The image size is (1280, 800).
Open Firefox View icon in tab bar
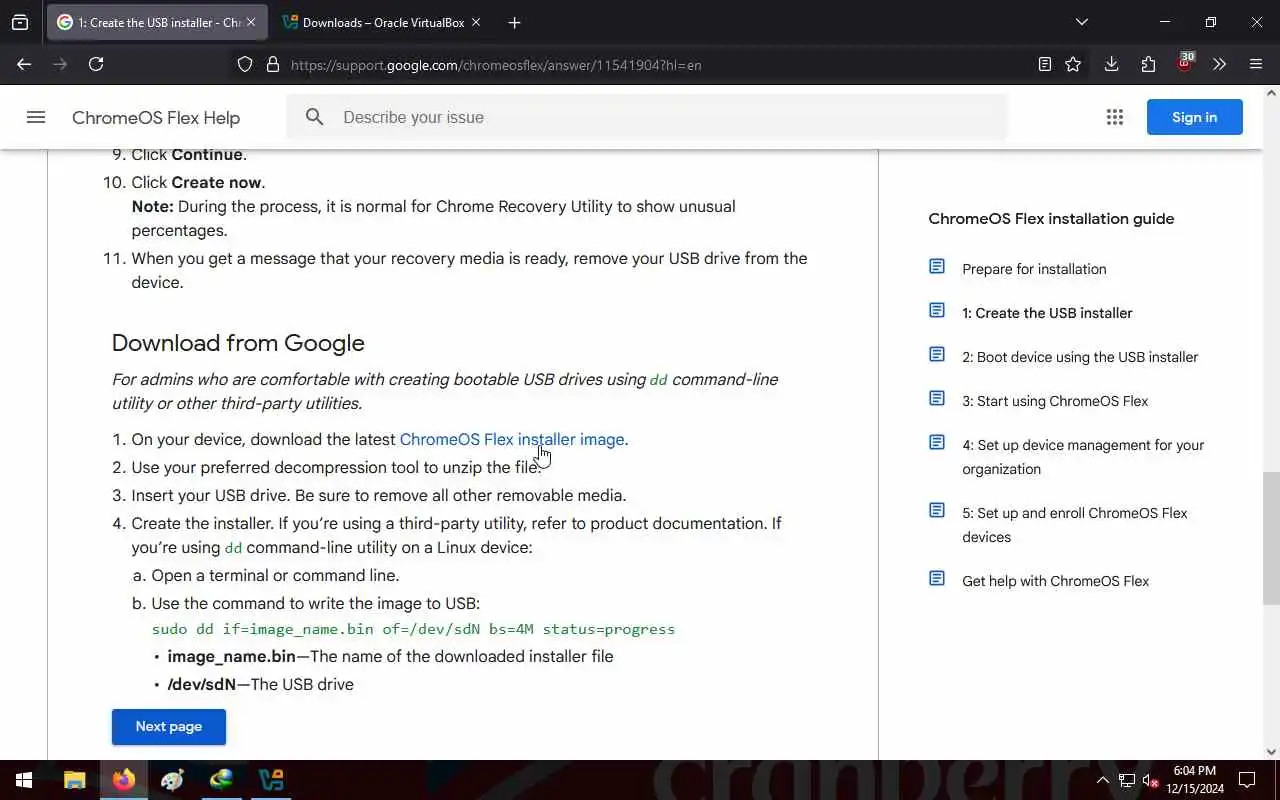20,22
